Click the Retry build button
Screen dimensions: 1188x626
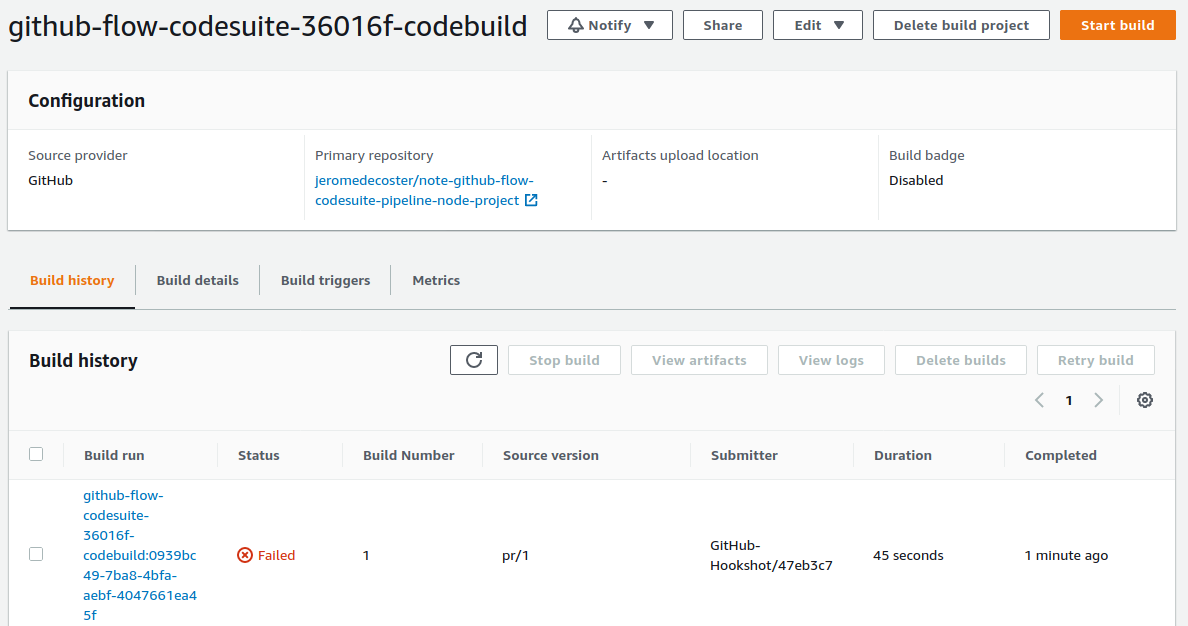click(1096, 360)
